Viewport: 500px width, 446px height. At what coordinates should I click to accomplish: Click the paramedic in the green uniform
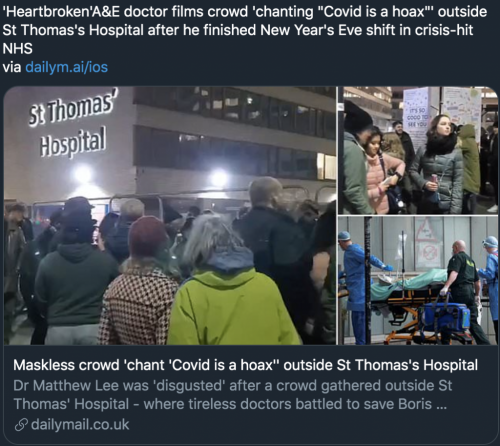click(464, 290)
